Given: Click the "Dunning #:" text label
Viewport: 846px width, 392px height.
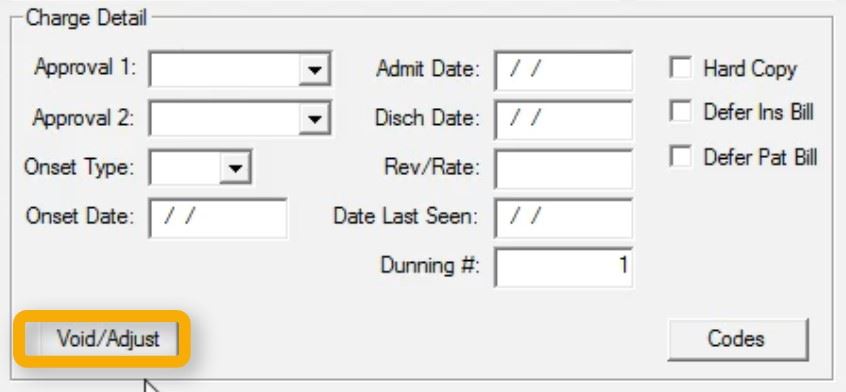Looking at the screenshot, I should (x=429, y=265).
